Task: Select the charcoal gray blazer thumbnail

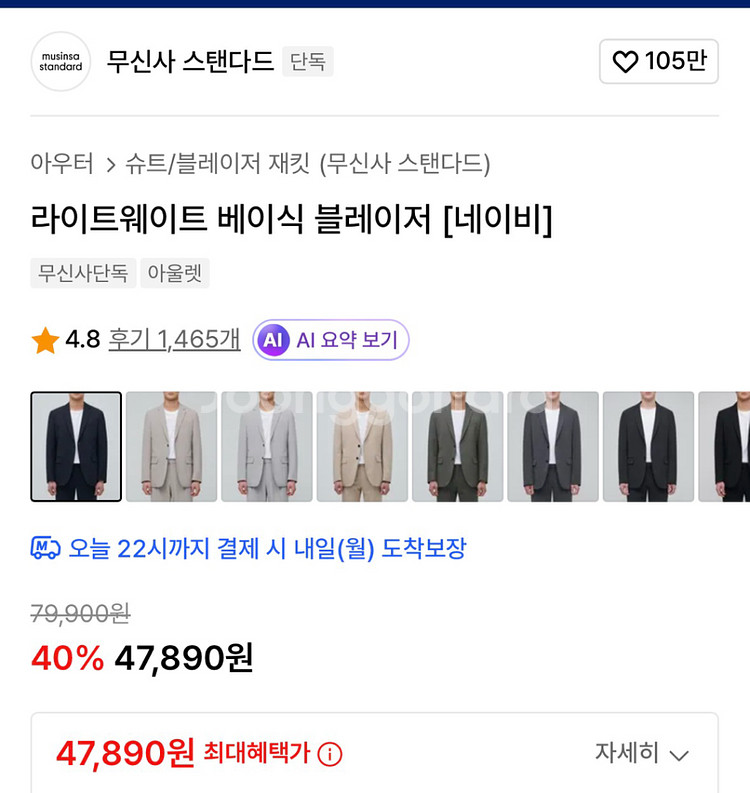Action: [552, 446]
